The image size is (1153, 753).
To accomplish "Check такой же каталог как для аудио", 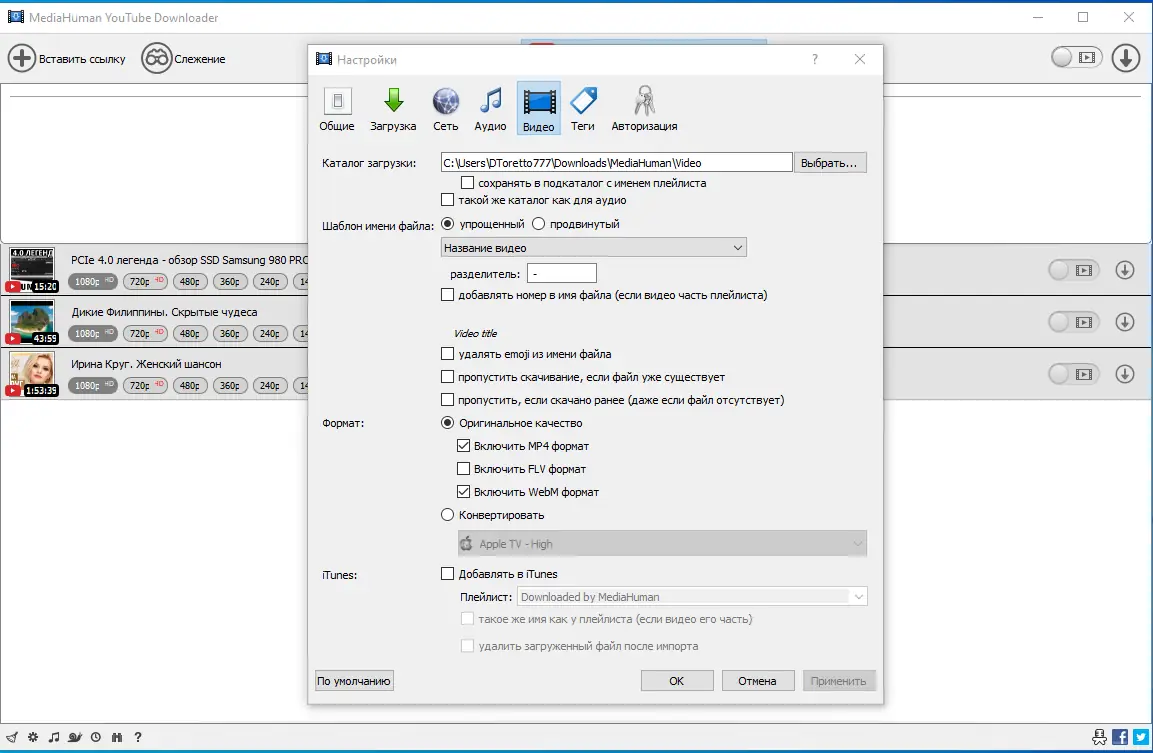I will (x=447, y=199).
